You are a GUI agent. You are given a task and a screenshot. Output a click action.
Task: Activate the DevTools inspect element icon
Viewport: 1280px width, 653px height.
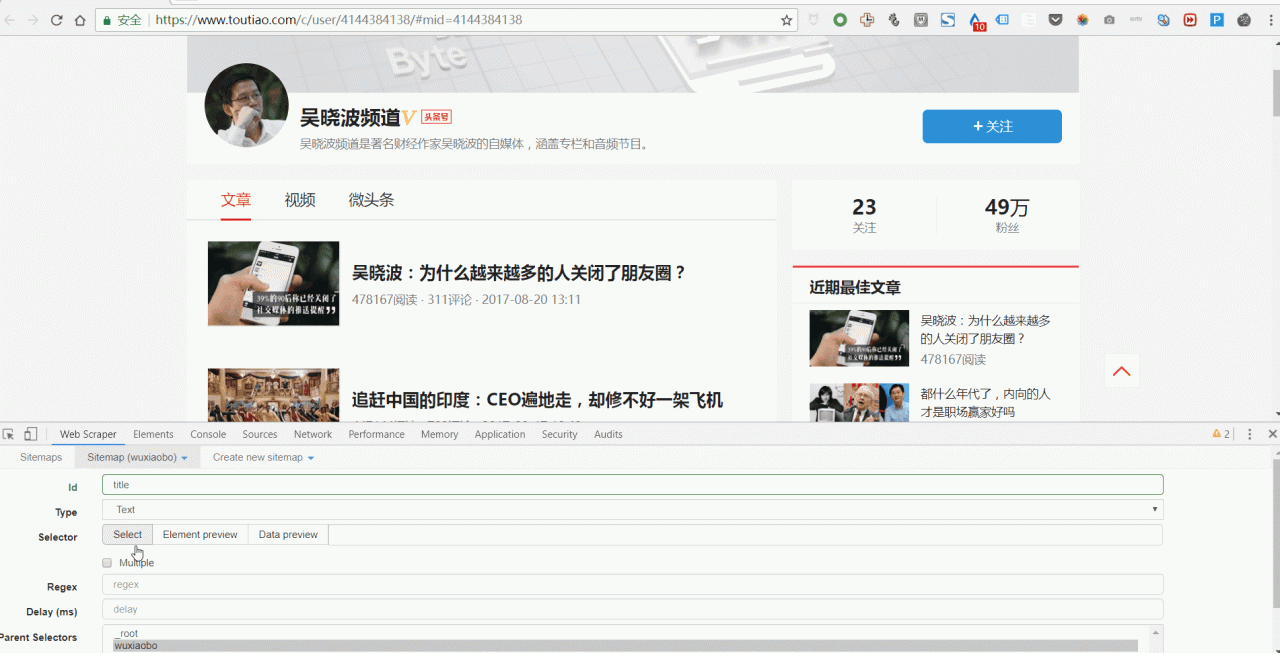point(9,434)
